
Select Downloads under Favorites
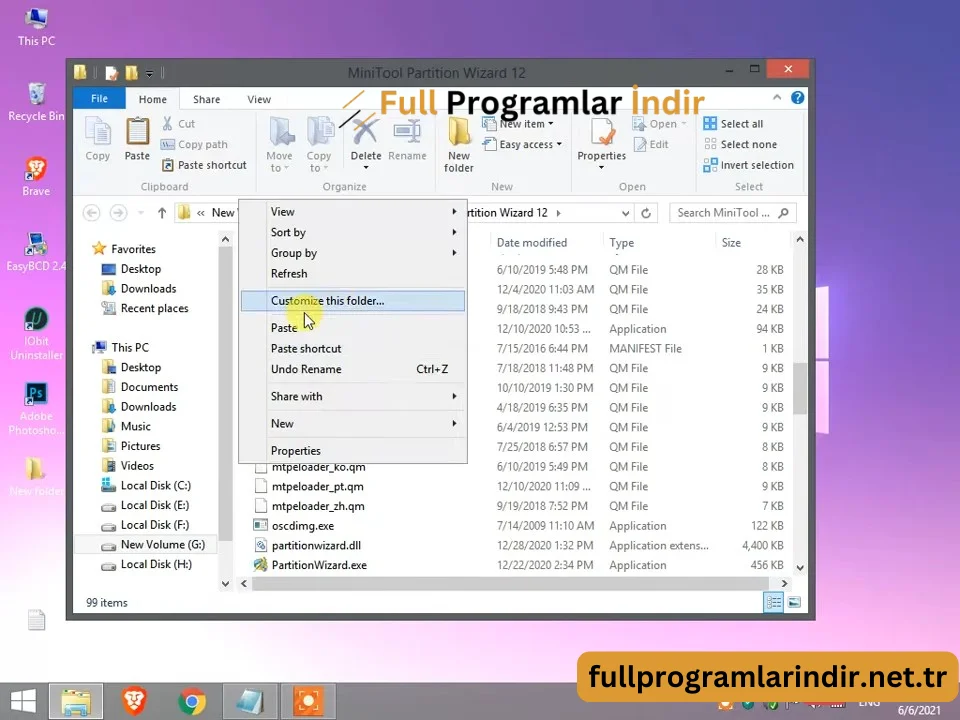148,289
